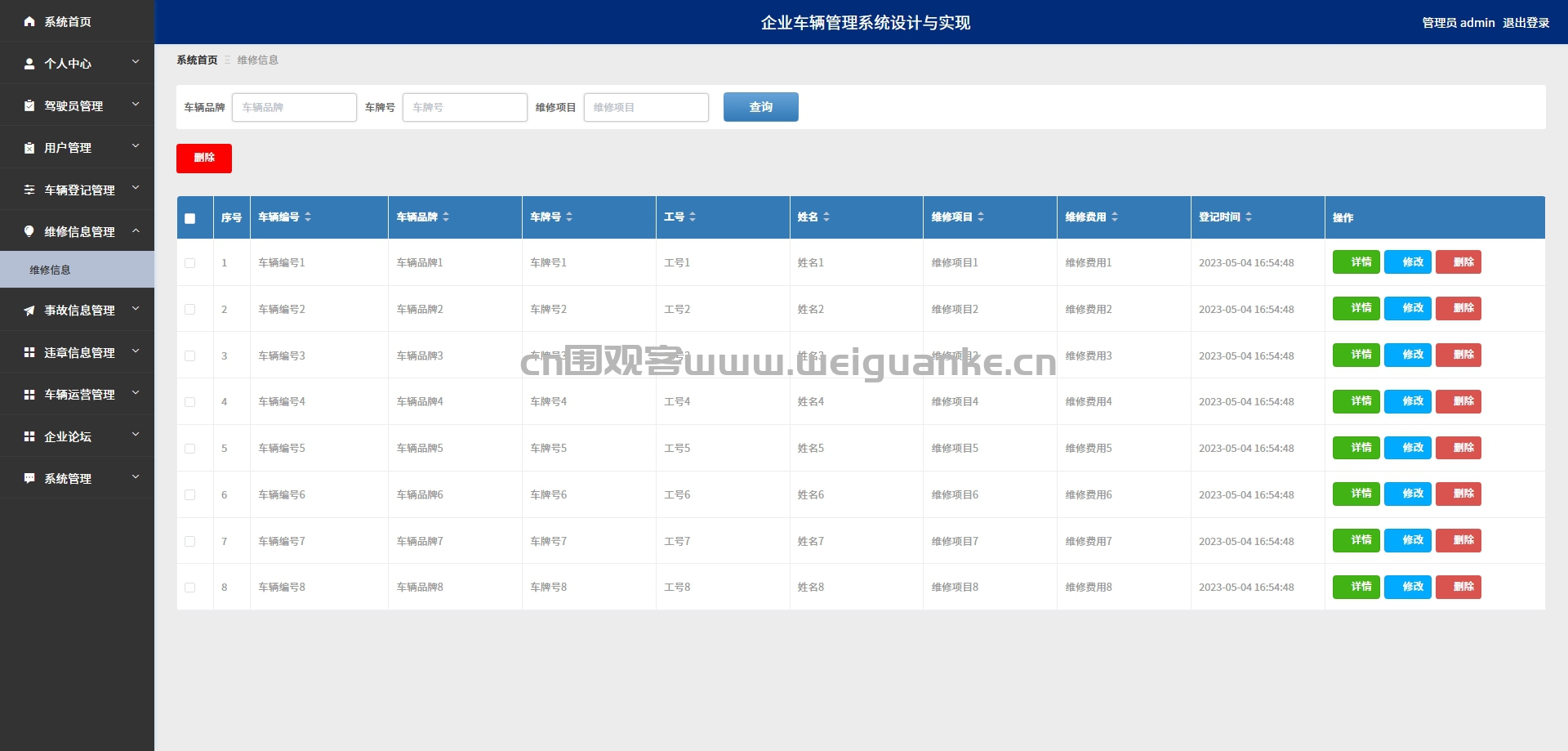Click the bulb icon for 维修信息管理
The height and width of the screenshot is (751, 1568).
[29, 231]
